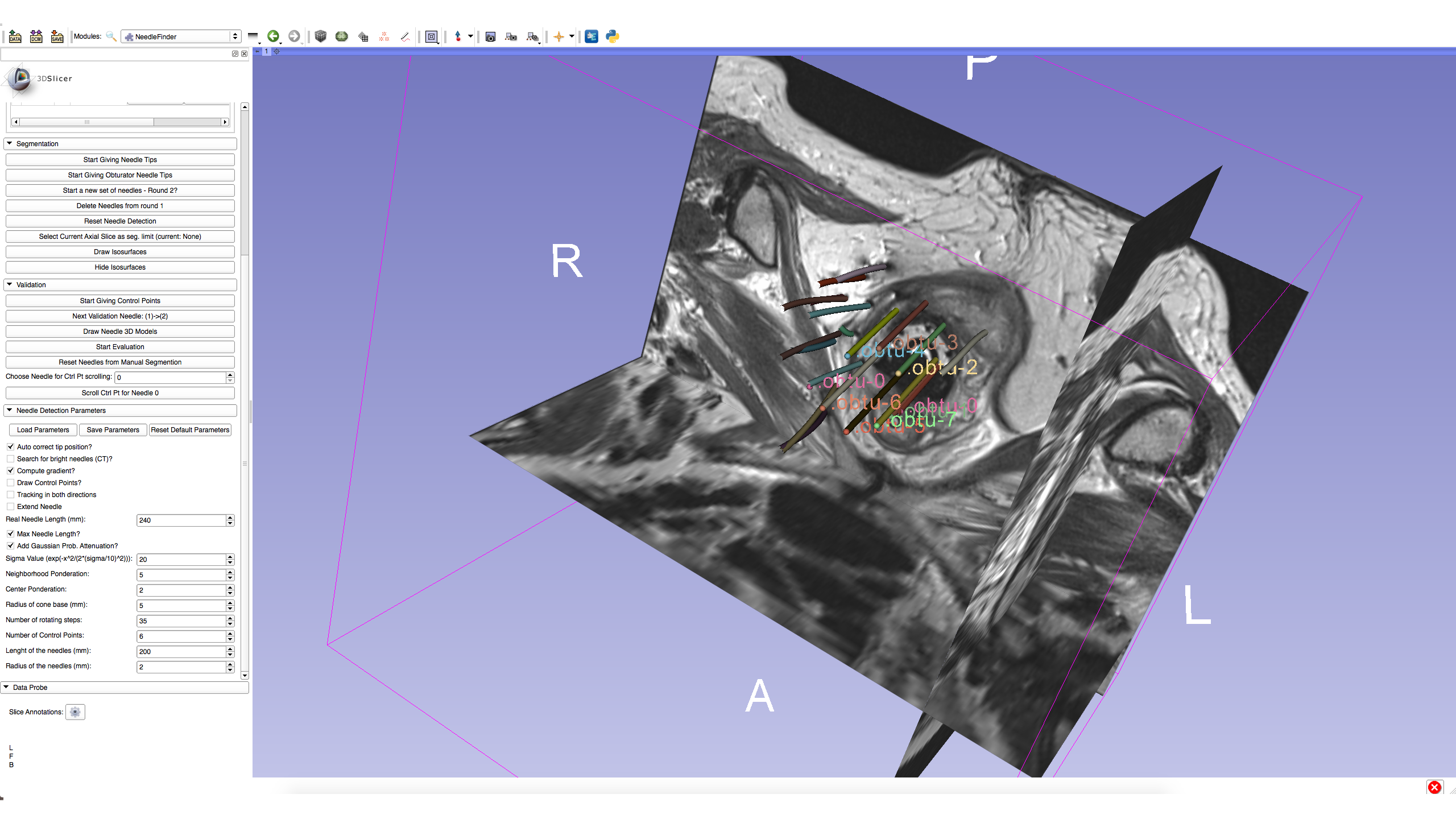Click the Save scene icon

[57, 36]
